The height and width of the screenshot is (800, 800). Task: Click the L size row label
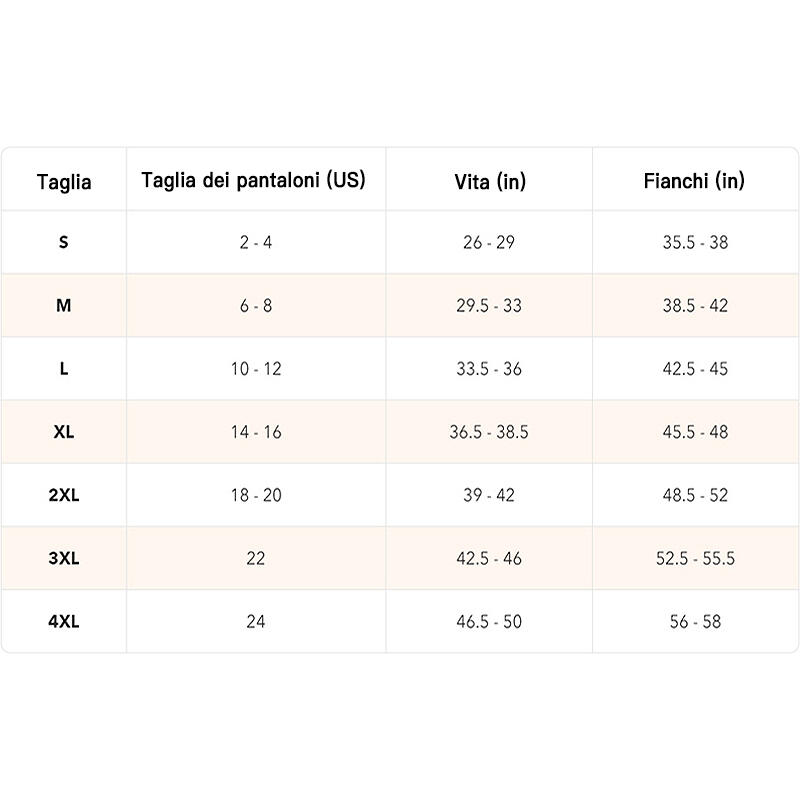pos(64,369)
